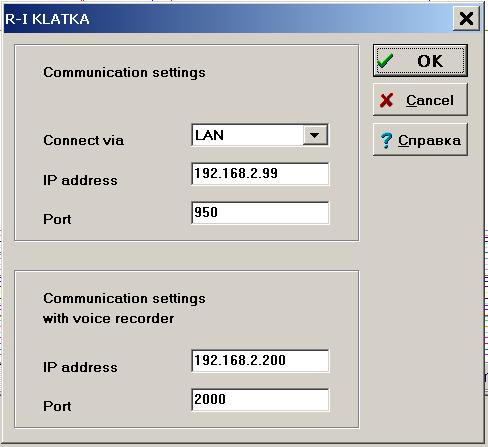The height and width of the screenshot is (447, 488).
Task: Focus the IP address field showing 192.168.2.99
Action: click(x=260, y=174)
